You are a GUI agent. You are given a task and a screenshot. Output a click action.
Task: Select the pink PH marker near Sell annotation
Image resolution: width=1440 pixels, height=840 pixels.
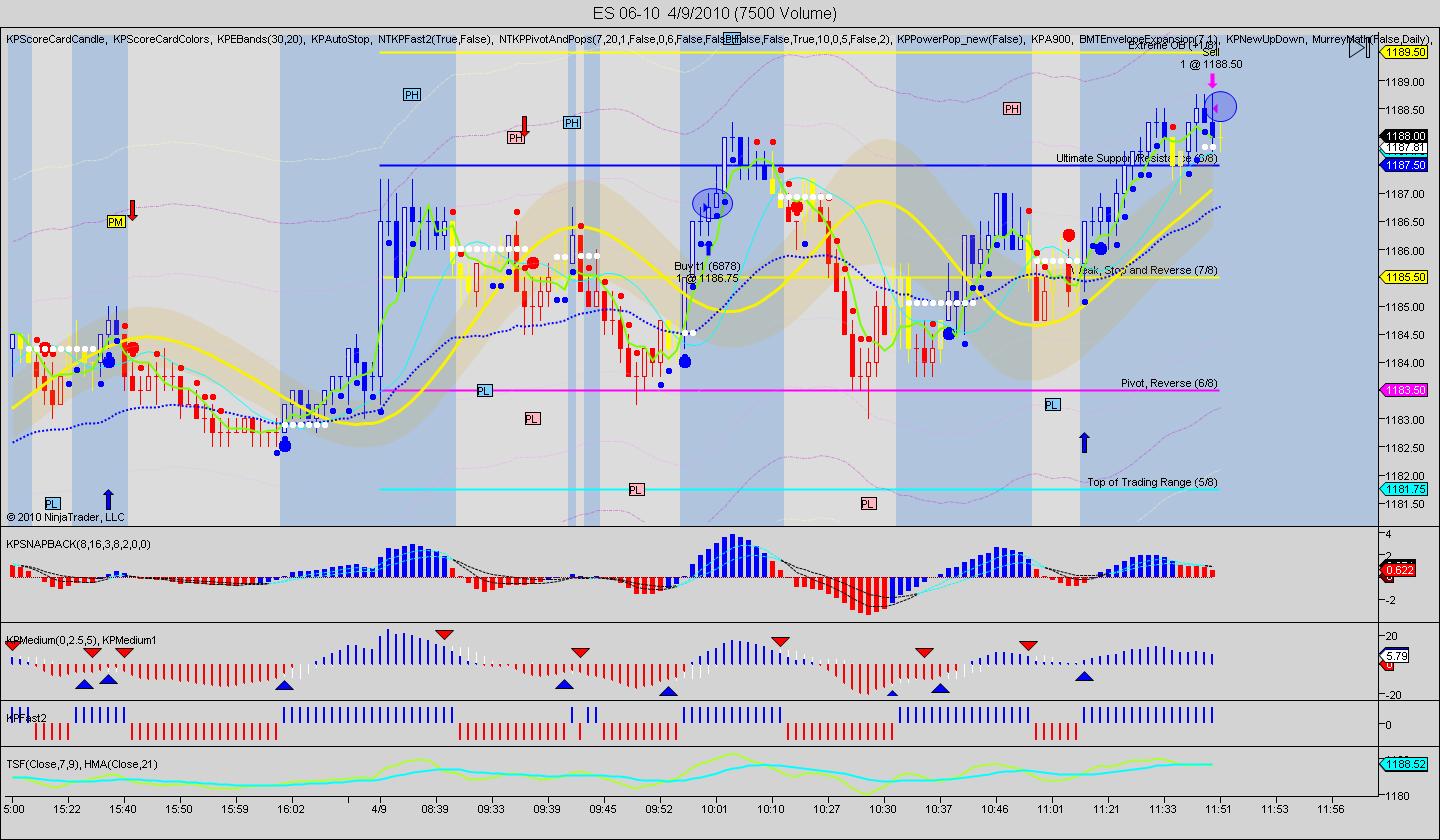pyautogui.click(x=1012, y=108)
